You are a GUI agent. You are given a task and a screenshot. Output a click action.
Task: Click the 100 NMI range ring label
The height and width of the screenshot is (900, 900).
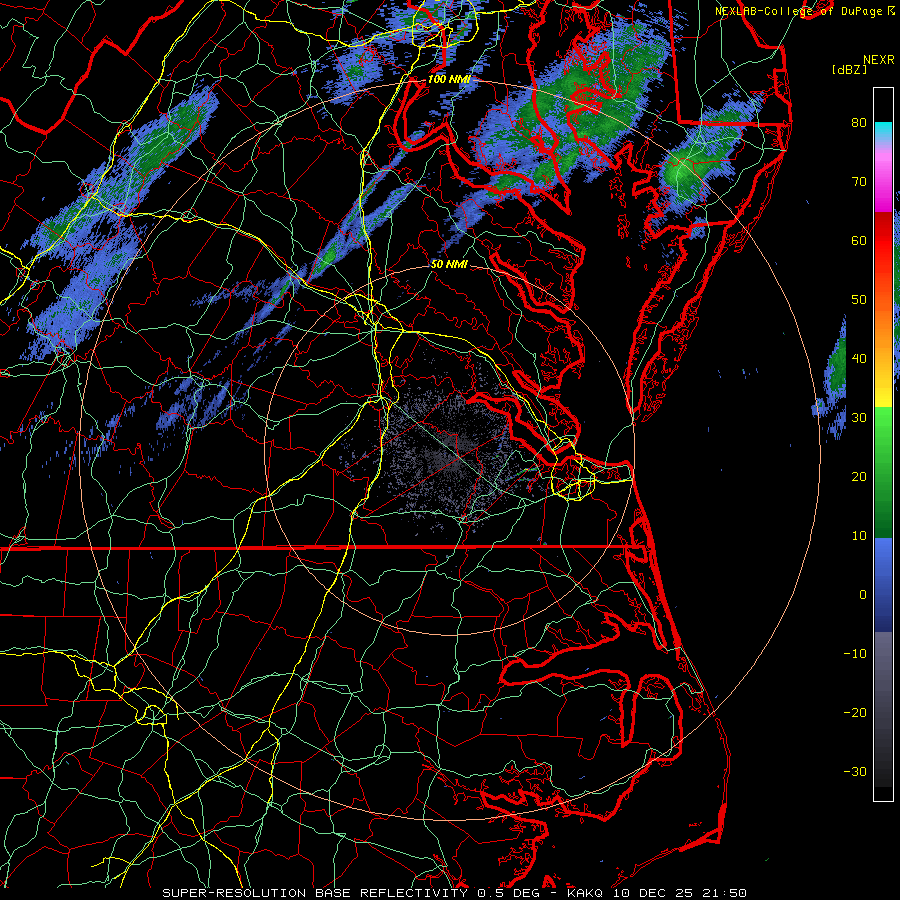click(448, 79)
